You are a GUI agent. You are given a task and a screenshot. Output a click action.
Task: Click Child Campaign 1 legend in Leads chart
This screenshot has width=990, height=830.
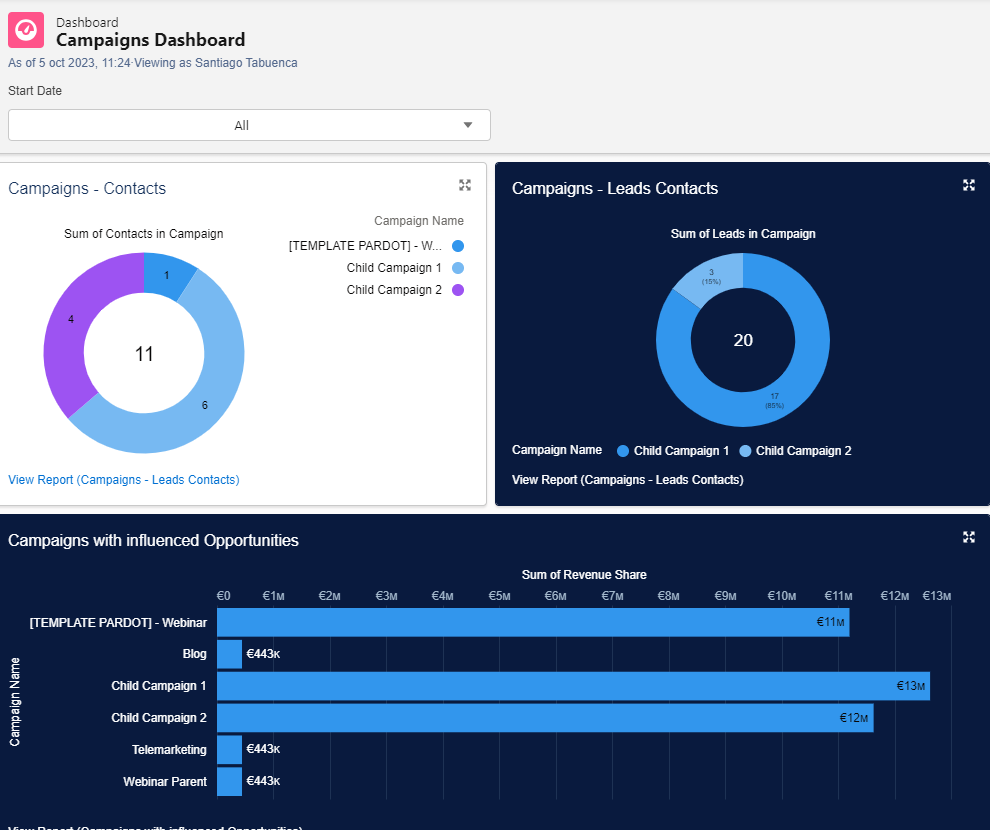click(x=674, y=451)
